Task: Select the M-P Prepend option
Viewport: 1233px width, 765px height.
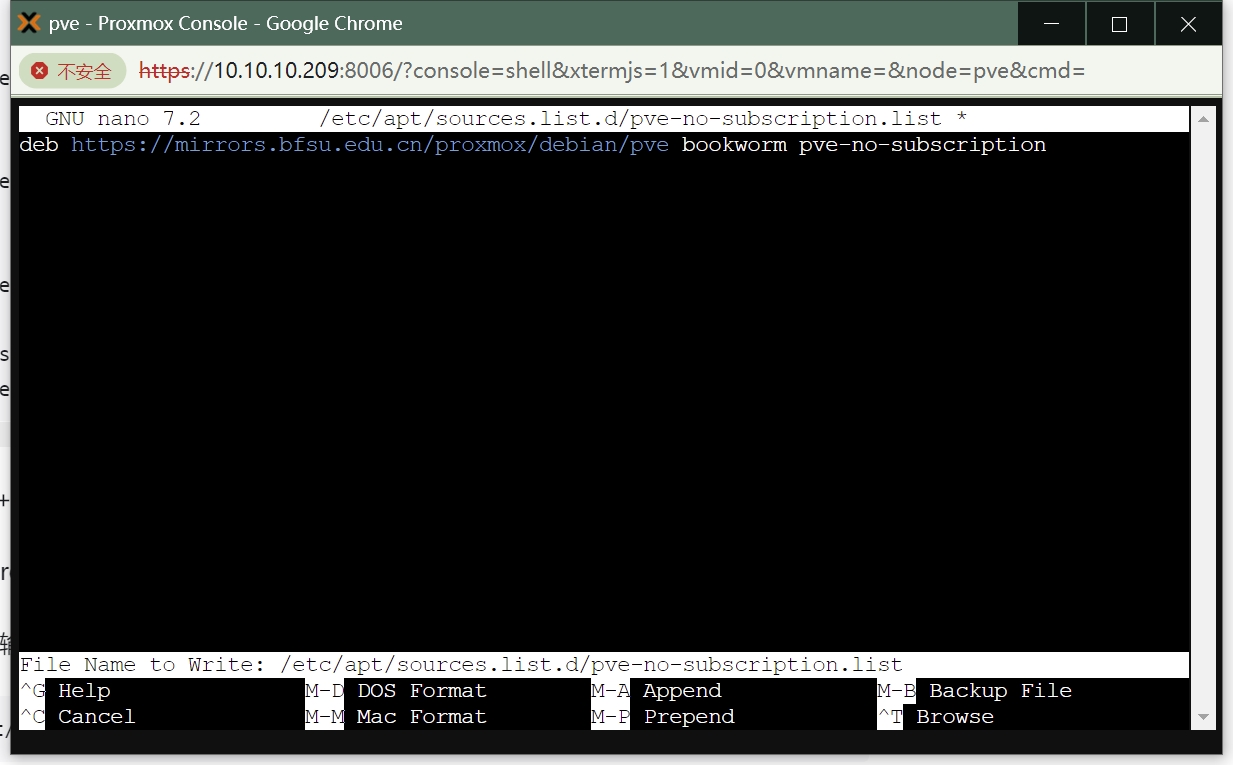Action: (663, 717)
